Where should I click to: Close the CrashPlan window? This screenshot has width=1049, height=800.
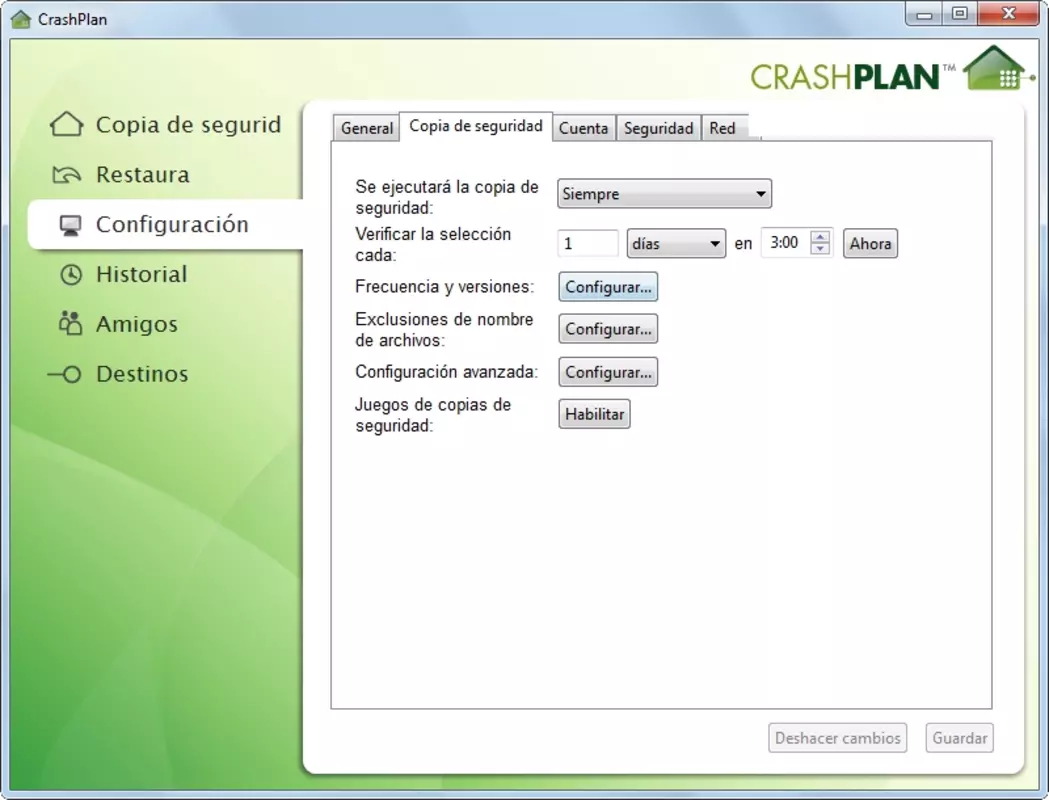click(1009, 14)
